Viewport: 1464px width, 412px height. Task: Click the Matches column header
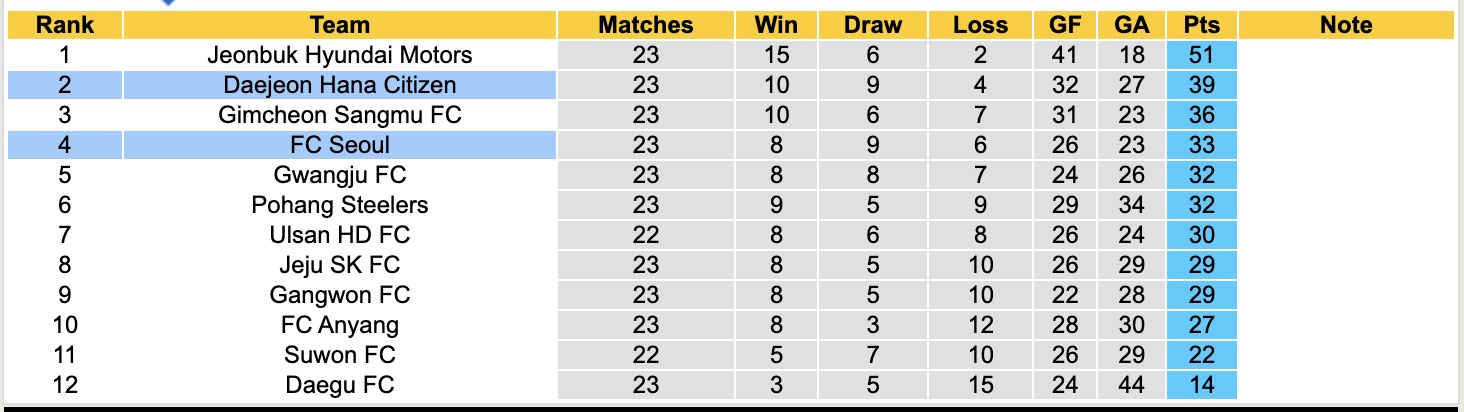(645, 25)
